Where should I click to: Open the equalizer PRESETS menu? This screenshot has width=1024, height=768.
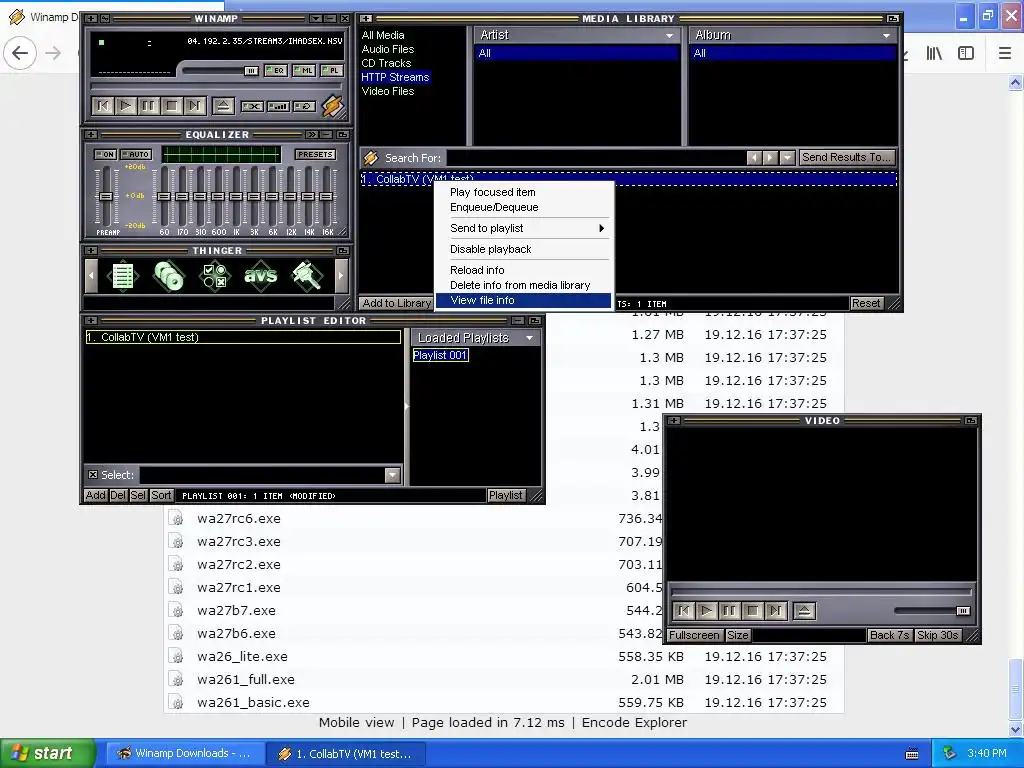pos(315,155)
